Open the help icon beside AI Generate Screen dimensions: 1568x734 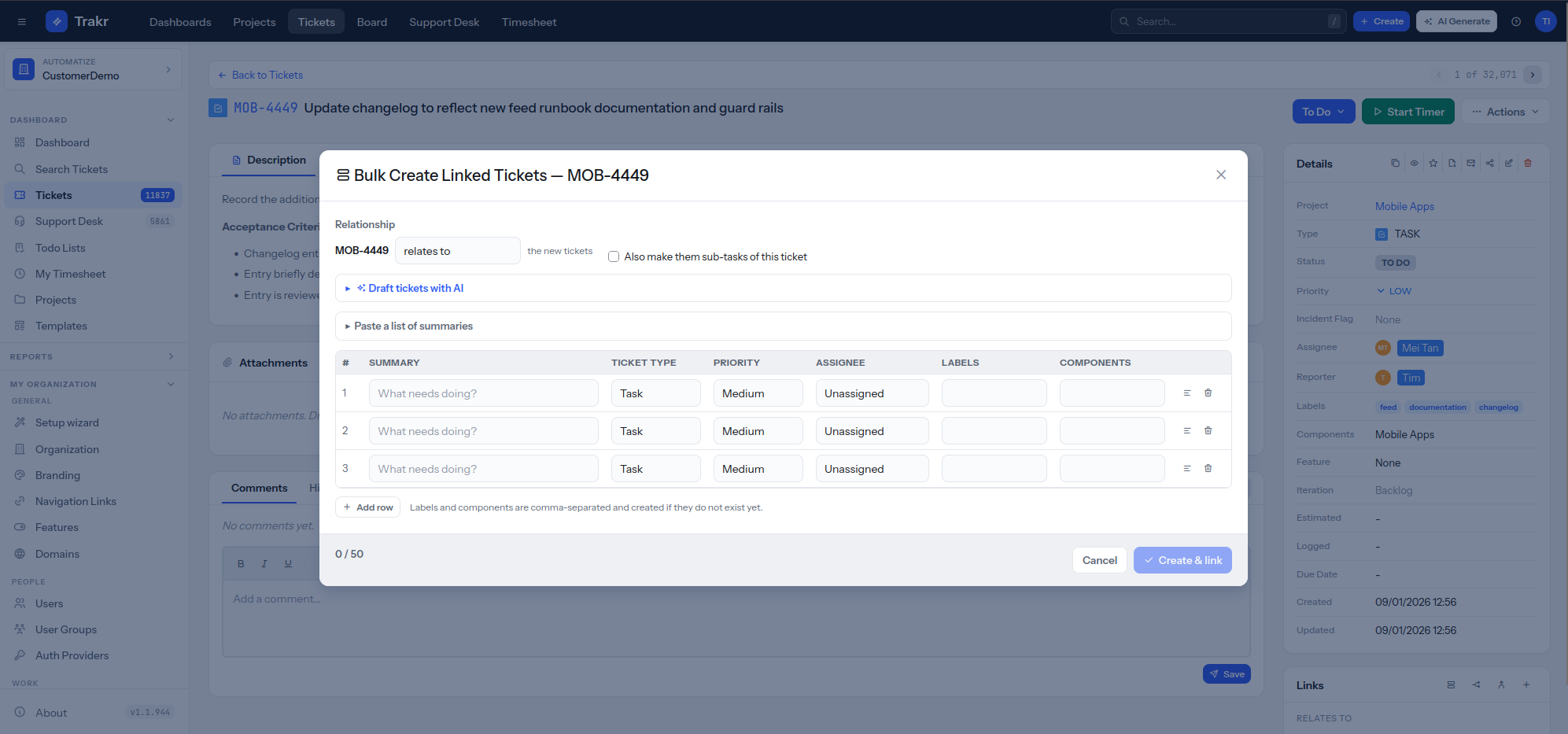click(1516, 21)
